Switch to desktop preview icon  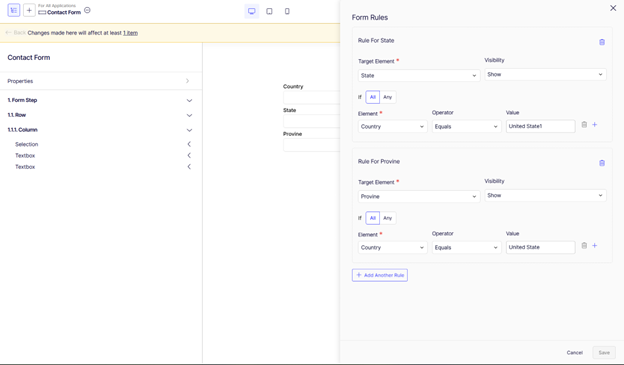[x=252, y=11]
